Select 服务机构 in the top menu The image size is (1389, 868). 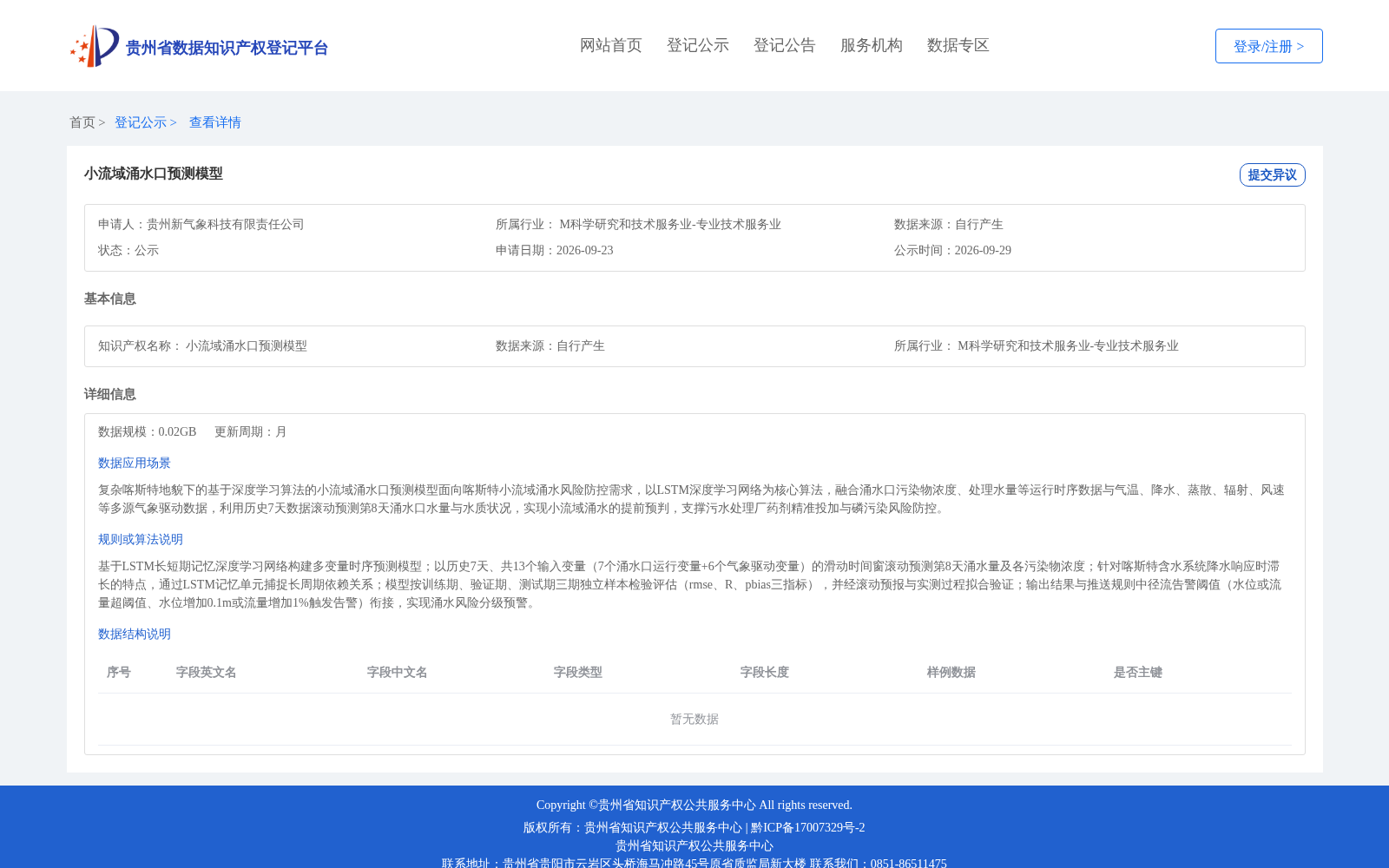coord(872,45)
